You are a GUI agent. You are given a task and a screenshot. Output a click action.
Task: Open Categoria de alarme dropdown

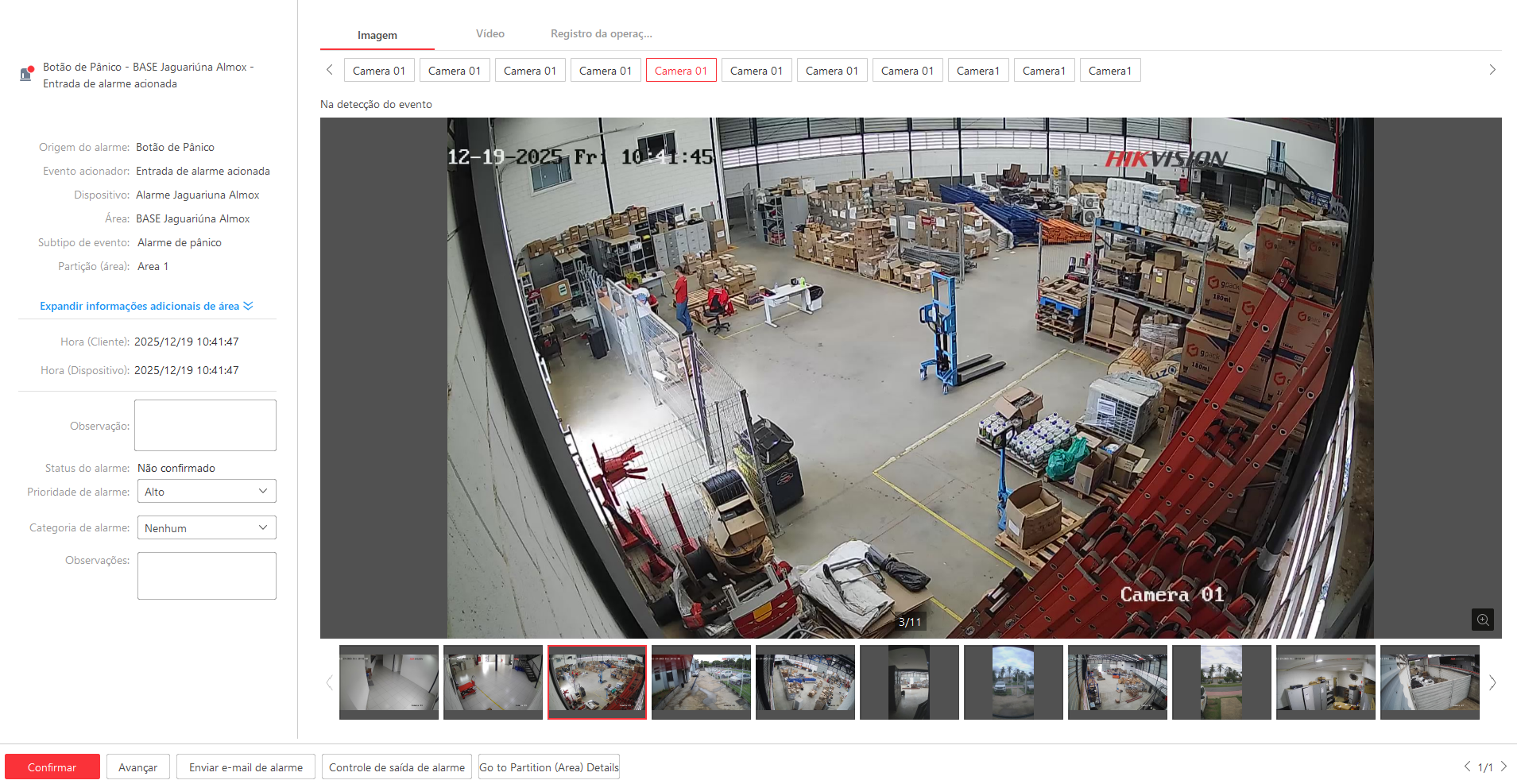207,528
